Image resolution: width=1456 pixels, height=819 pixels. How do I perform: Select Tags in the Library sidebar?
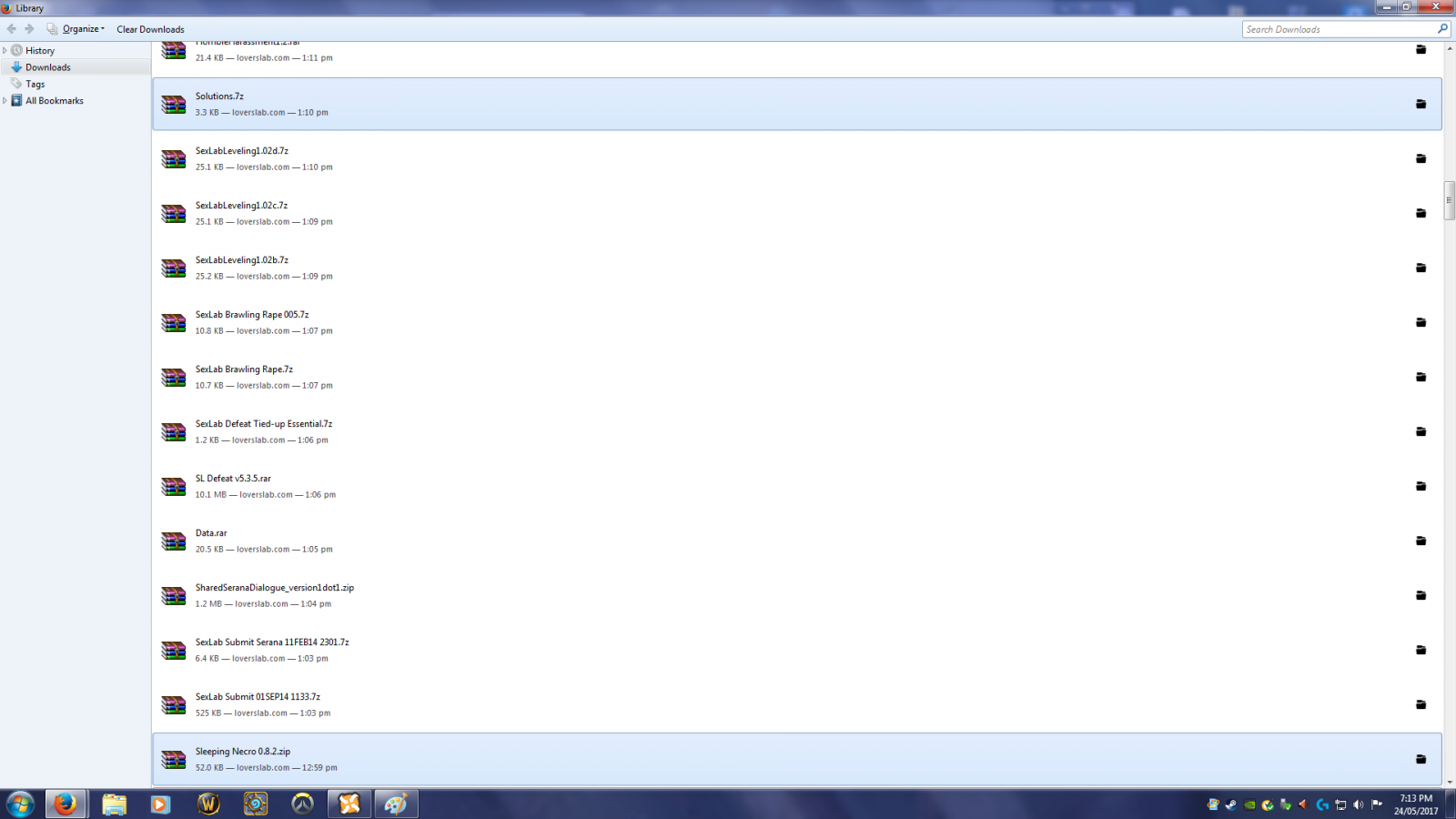pyautogui.click(x=35, y=84)
